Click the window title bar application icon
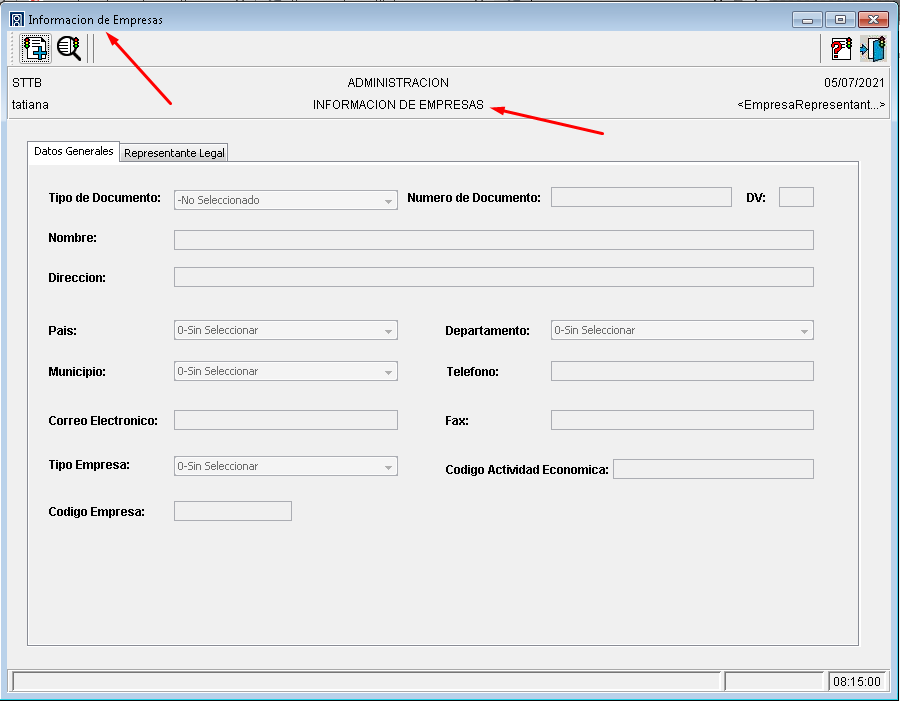This screenshot has height=701, width=900. 16,19
